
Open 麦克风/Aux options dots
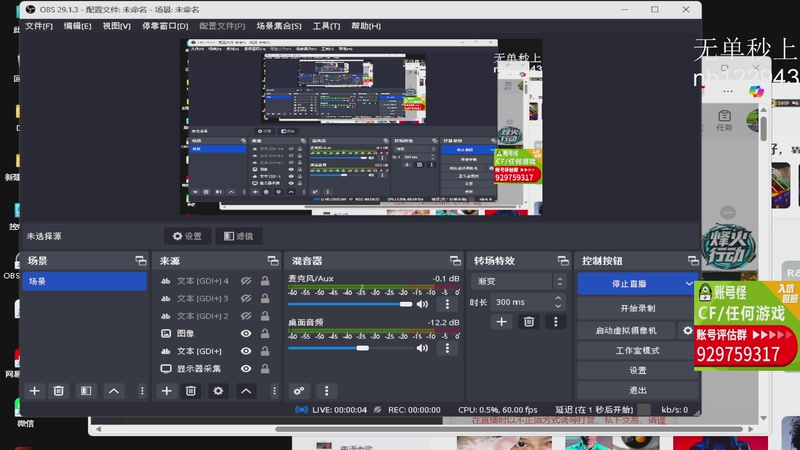point(447,304)
